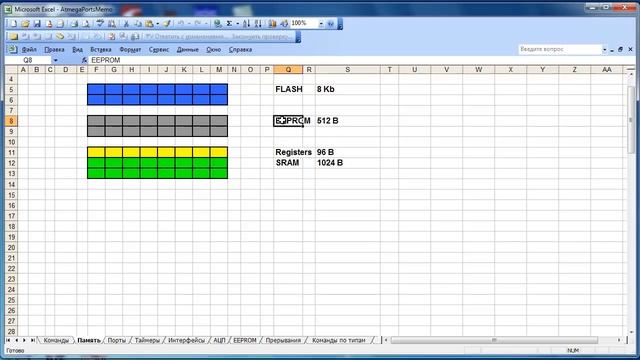Open a file with the folder icon
This screenshot has width=640, height=360.
(25, 24)
